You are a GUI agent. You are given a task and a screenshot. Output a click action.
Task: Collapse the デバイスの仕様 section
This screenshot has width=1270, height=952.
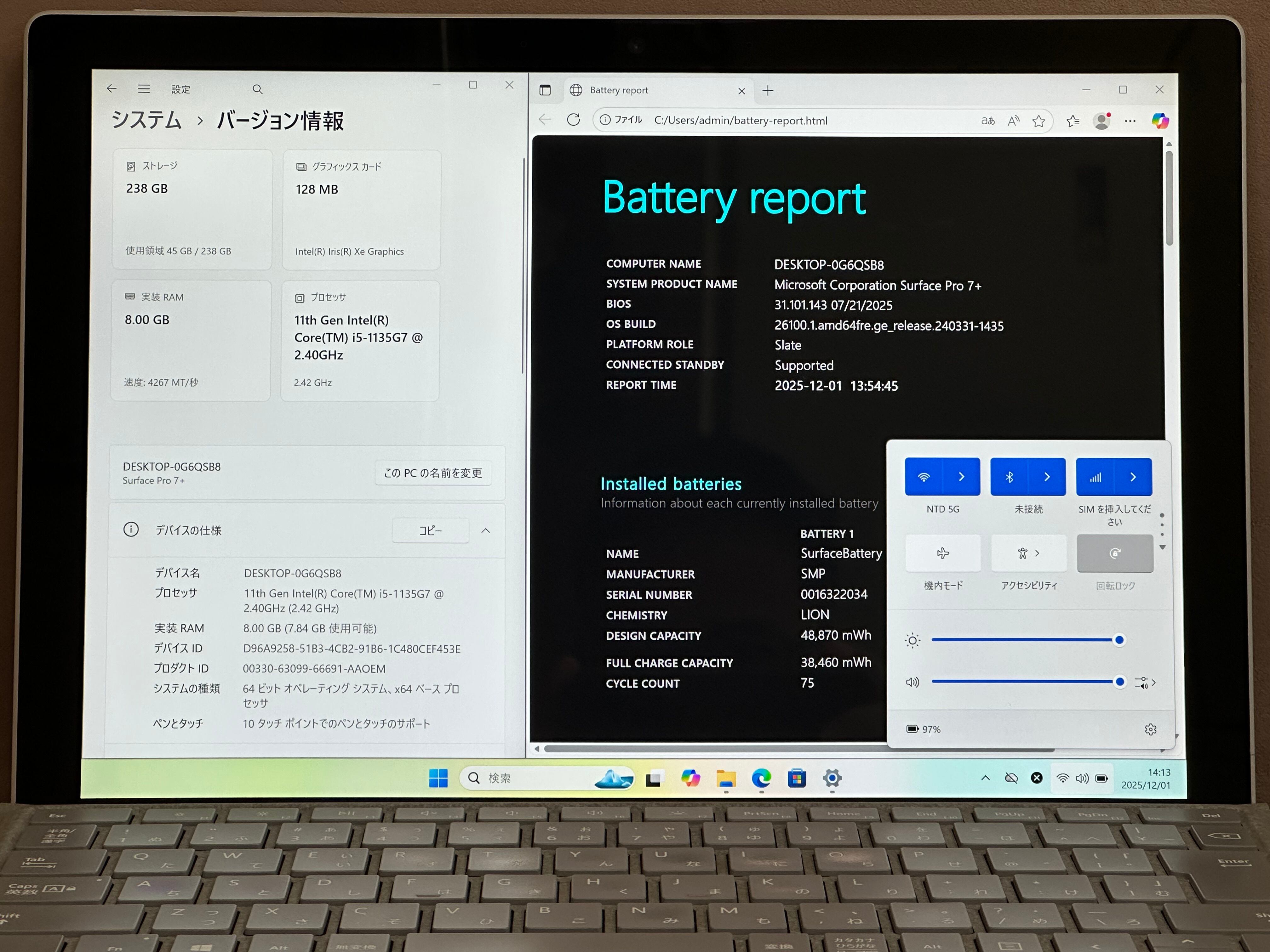point(486,531)
